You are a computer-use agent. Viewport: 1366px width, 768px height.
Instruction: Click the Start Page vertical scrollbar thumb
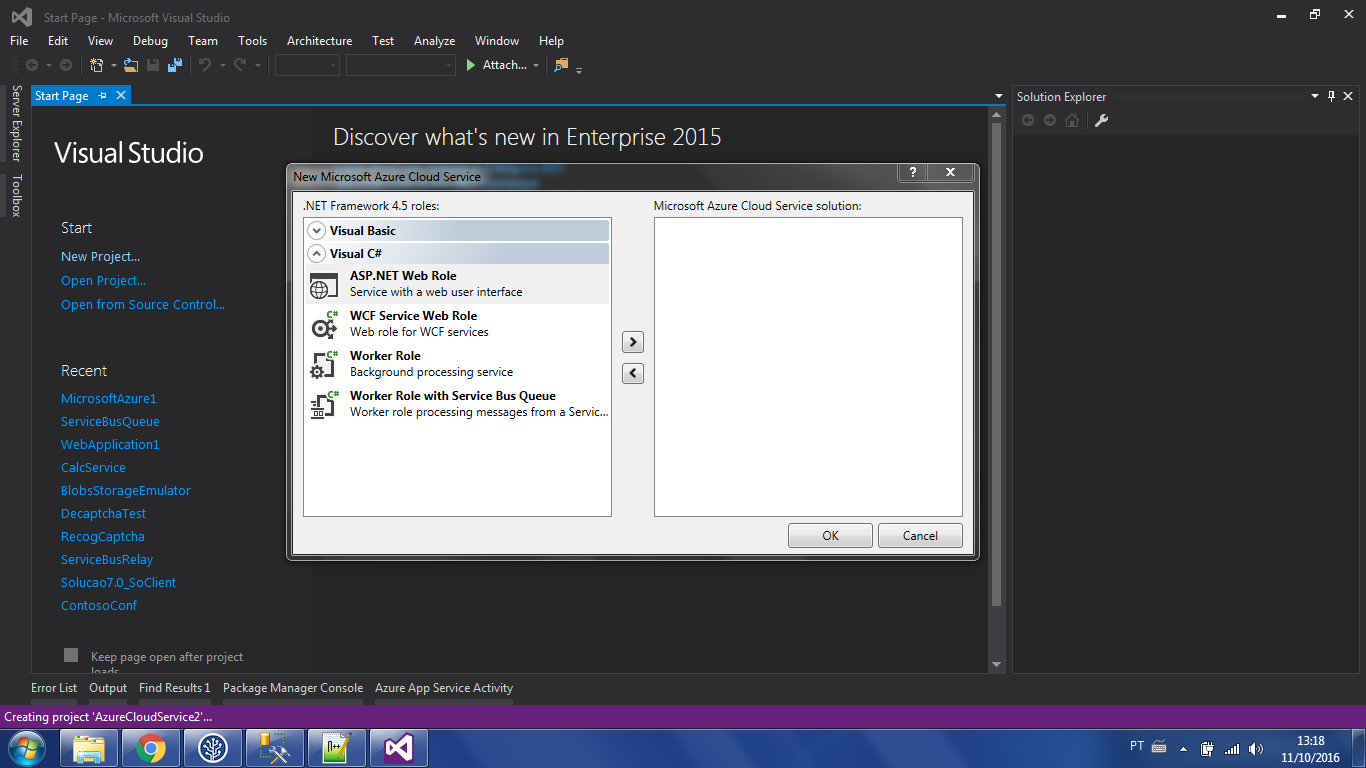[996, 364]
